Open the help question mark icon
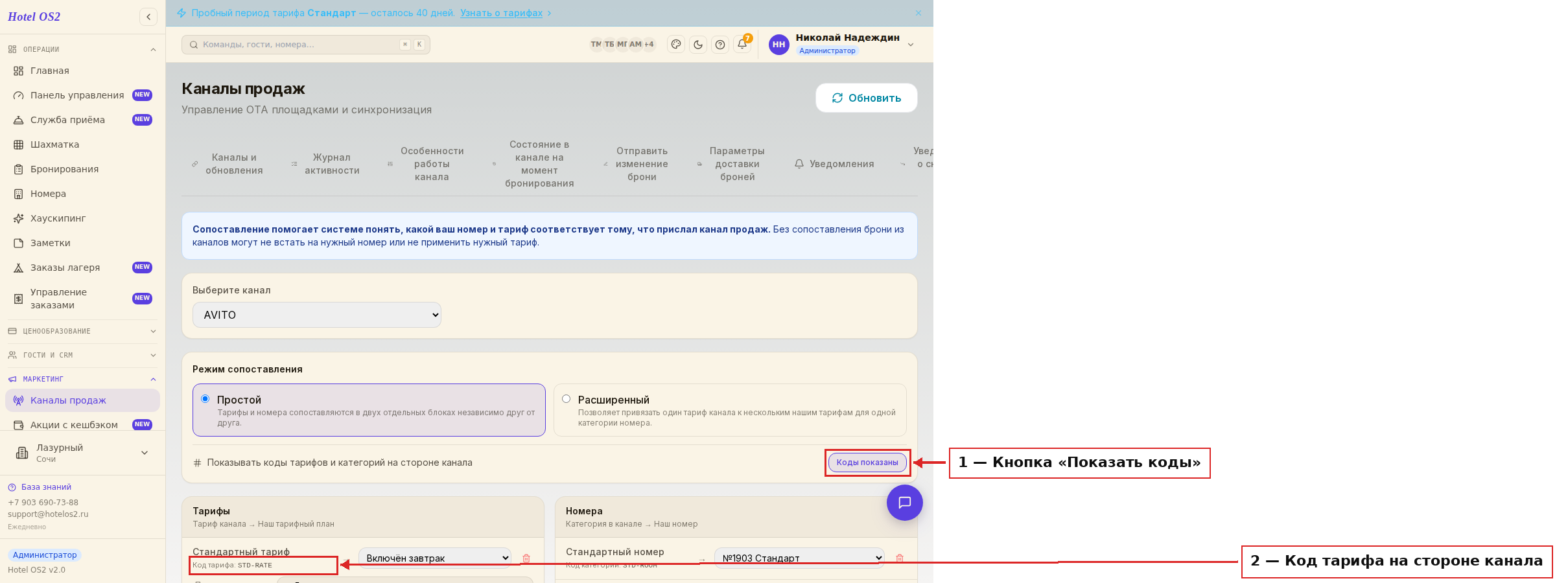 click(720, 45)
